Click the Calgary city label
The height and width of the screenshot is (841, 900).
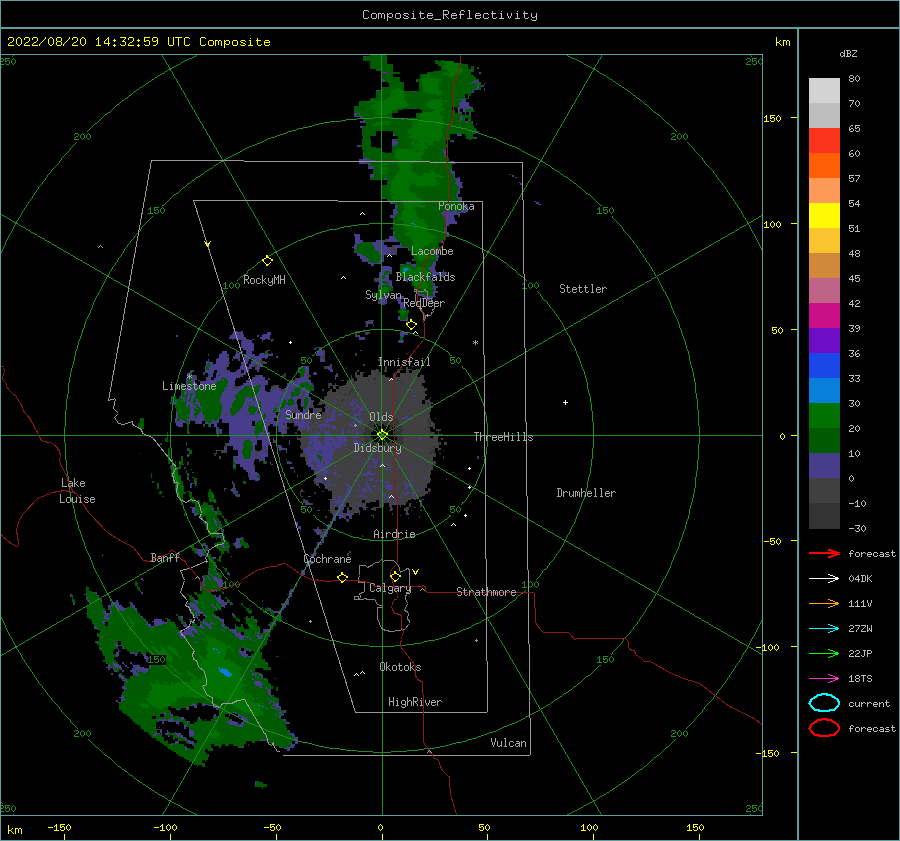coord(390,588)
